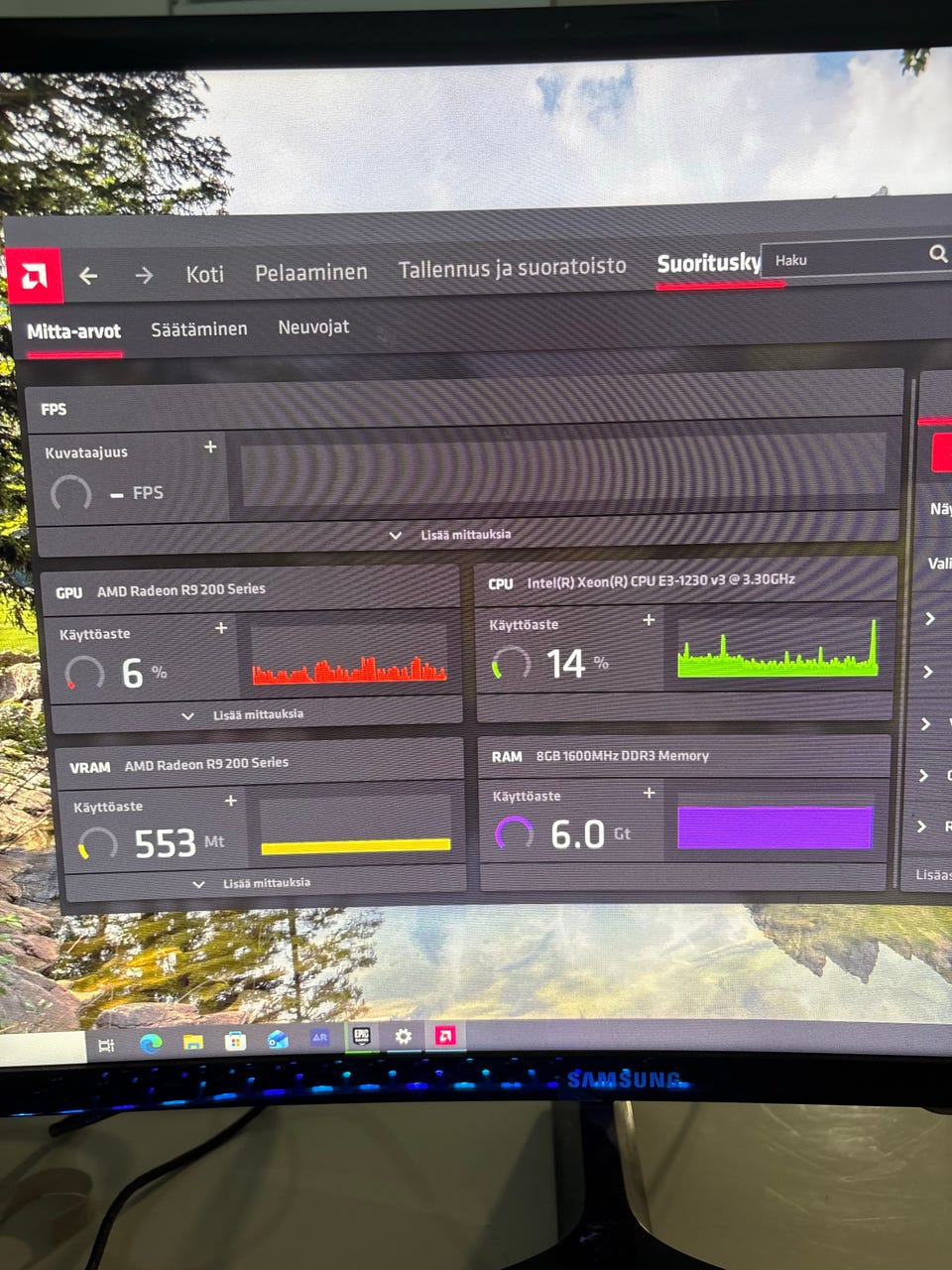The image size is (952, 1270).
Task: Switch to the Säätäminen sub-tab
Action: click(x=199, y=328)
